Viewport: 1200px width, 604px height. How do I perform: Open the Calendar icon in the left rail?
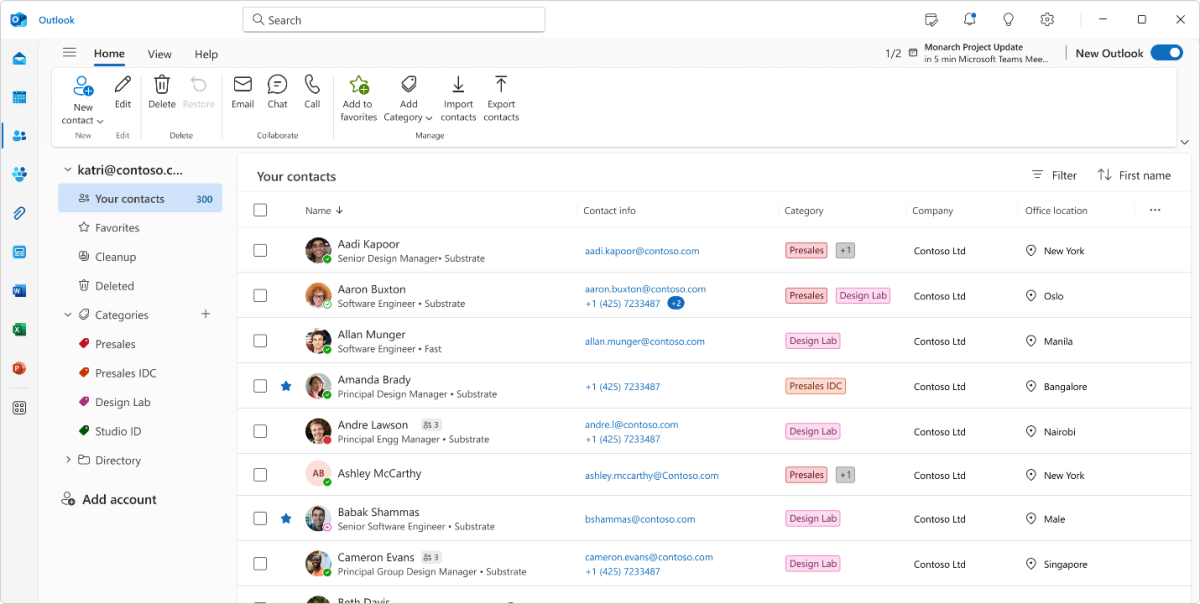[x=19, y=96]
